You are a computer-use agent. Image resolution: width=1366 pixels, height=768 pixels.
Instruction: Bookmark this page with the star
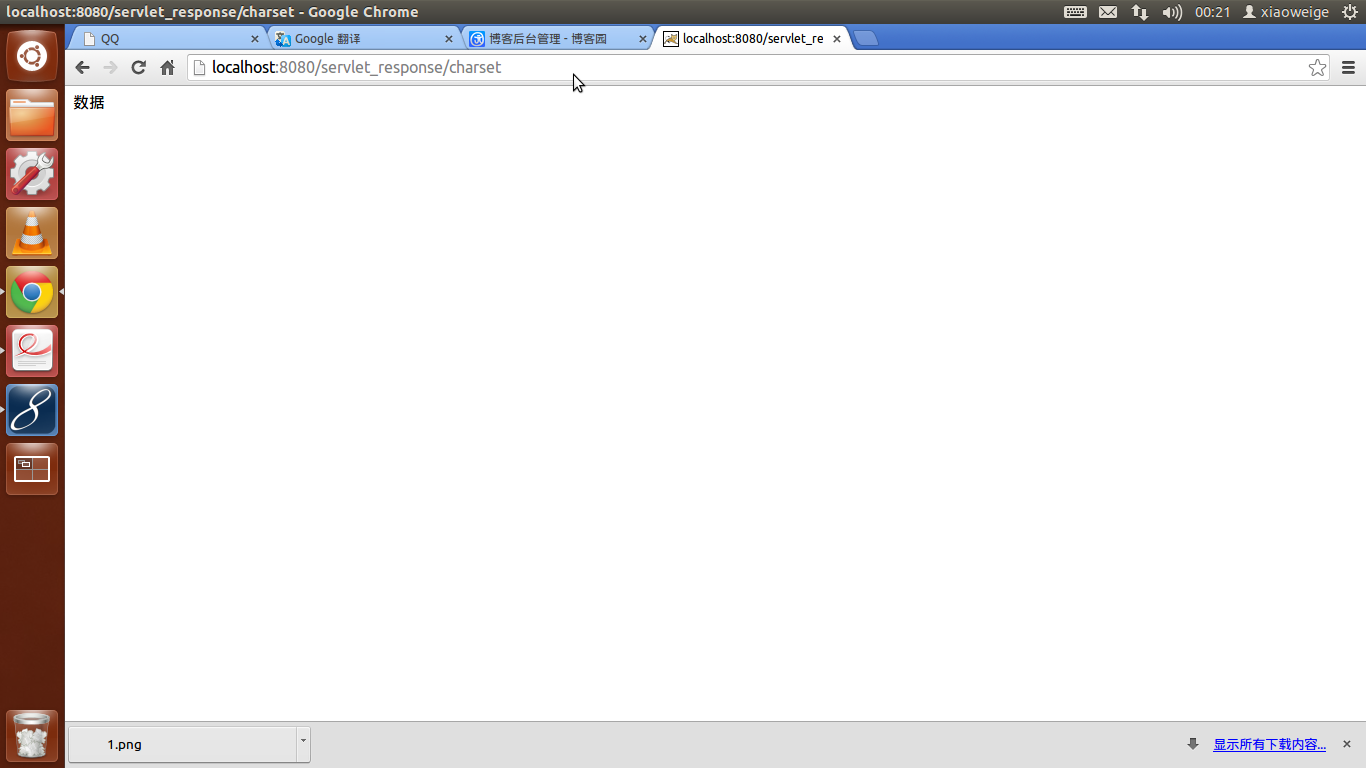1317,67
